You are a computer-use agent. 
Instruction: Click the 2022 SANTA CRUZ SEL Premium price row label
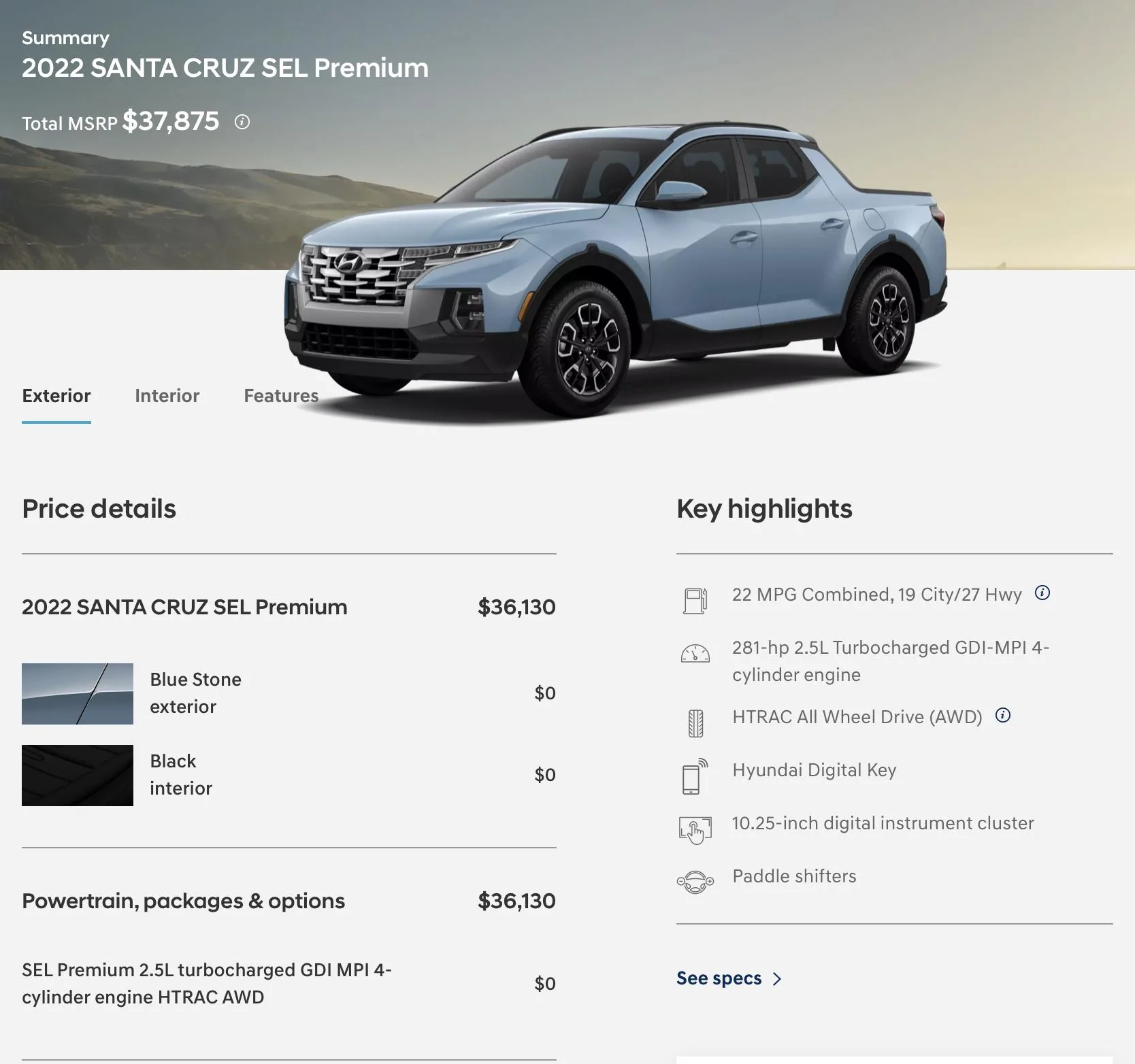(x=184, y=607)
